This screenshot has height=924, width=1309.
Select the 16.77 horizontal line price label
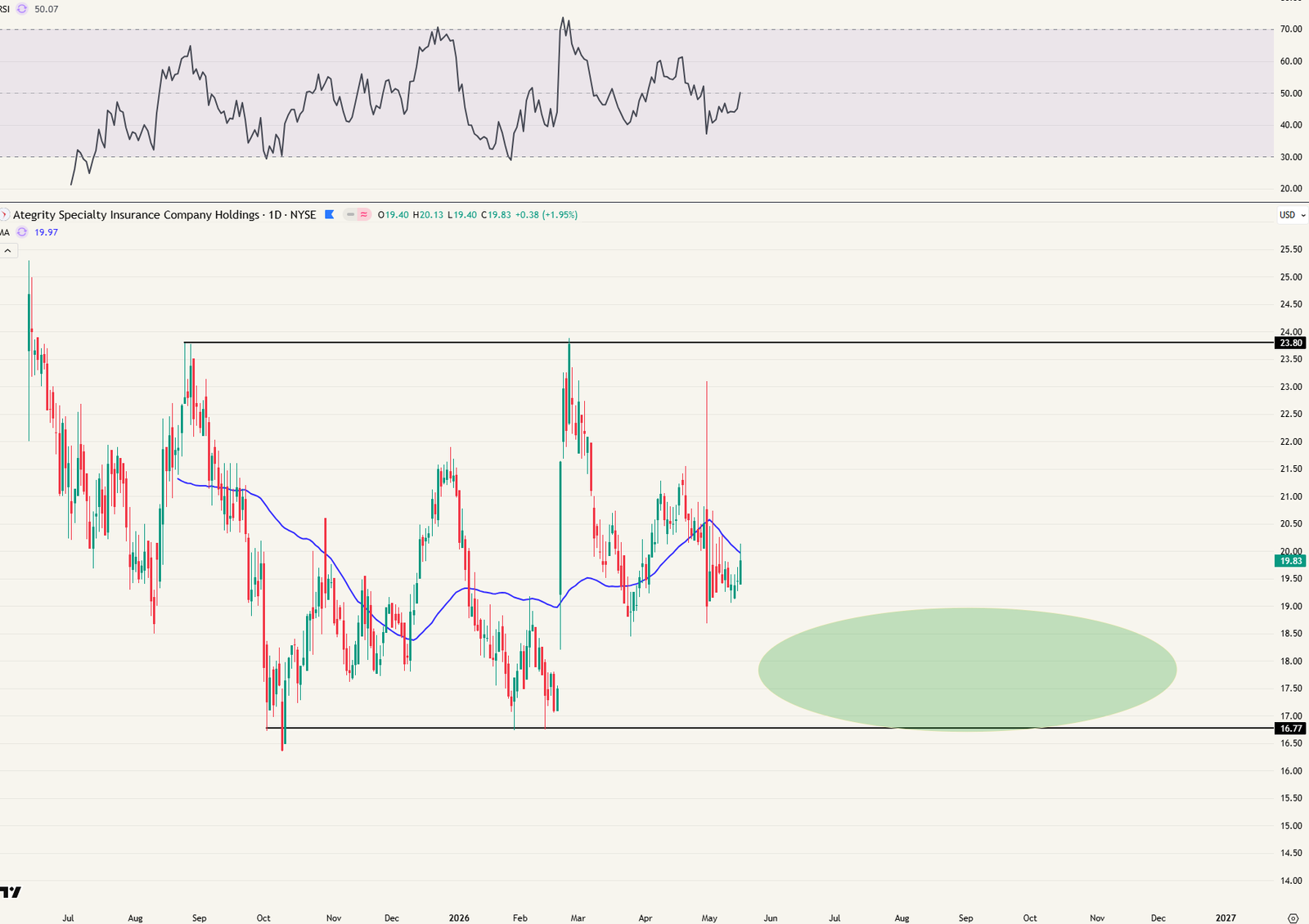[x=1291, y=729]
